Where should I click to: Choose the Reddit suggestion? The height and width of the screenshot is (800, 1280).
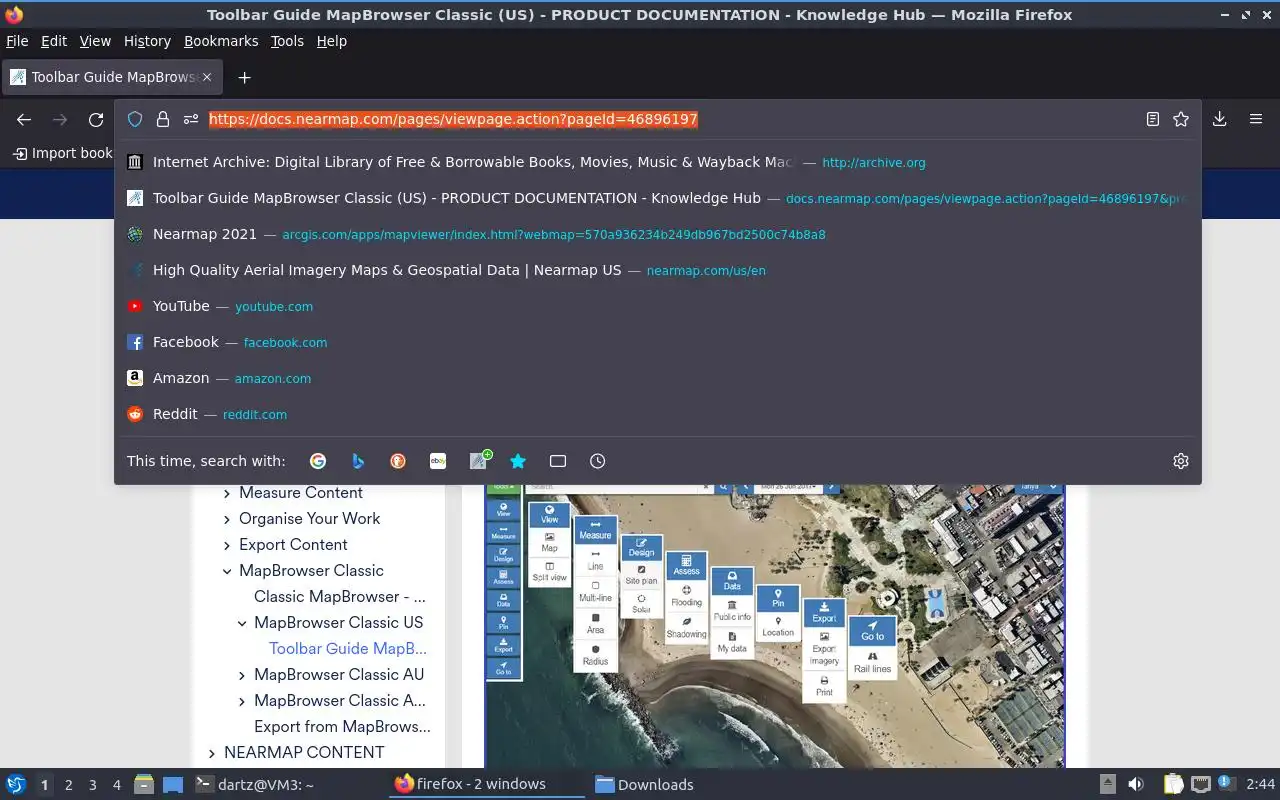point(658,414)
